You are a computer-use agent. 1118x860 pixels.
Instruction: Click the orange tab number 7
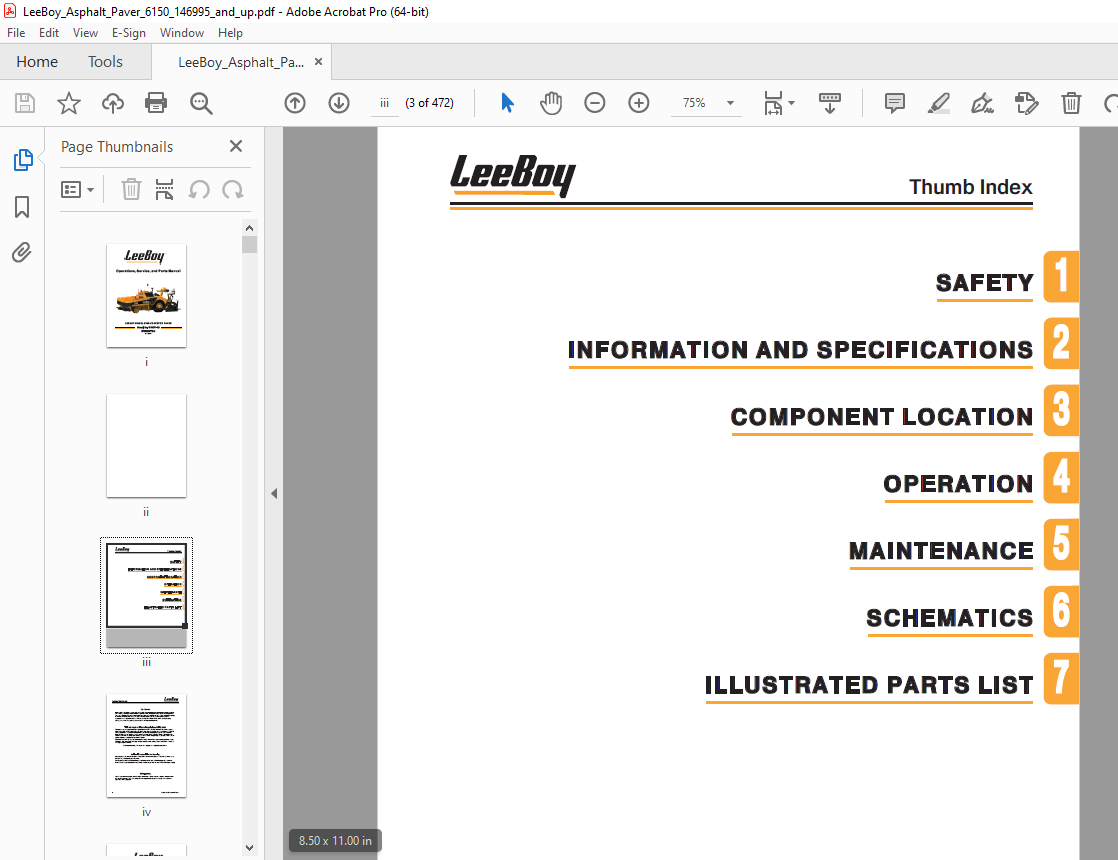(x=1062, y=678)
